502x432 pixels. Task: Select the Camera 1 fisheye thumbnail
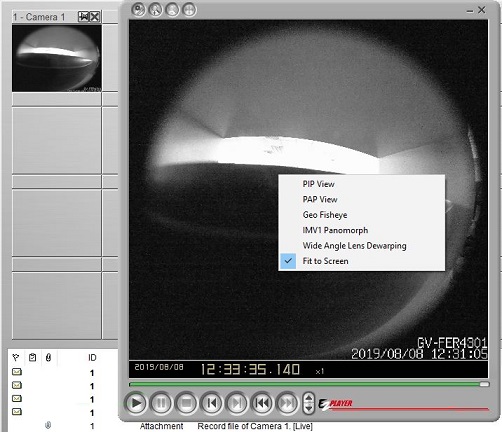(x=57, y=58)
